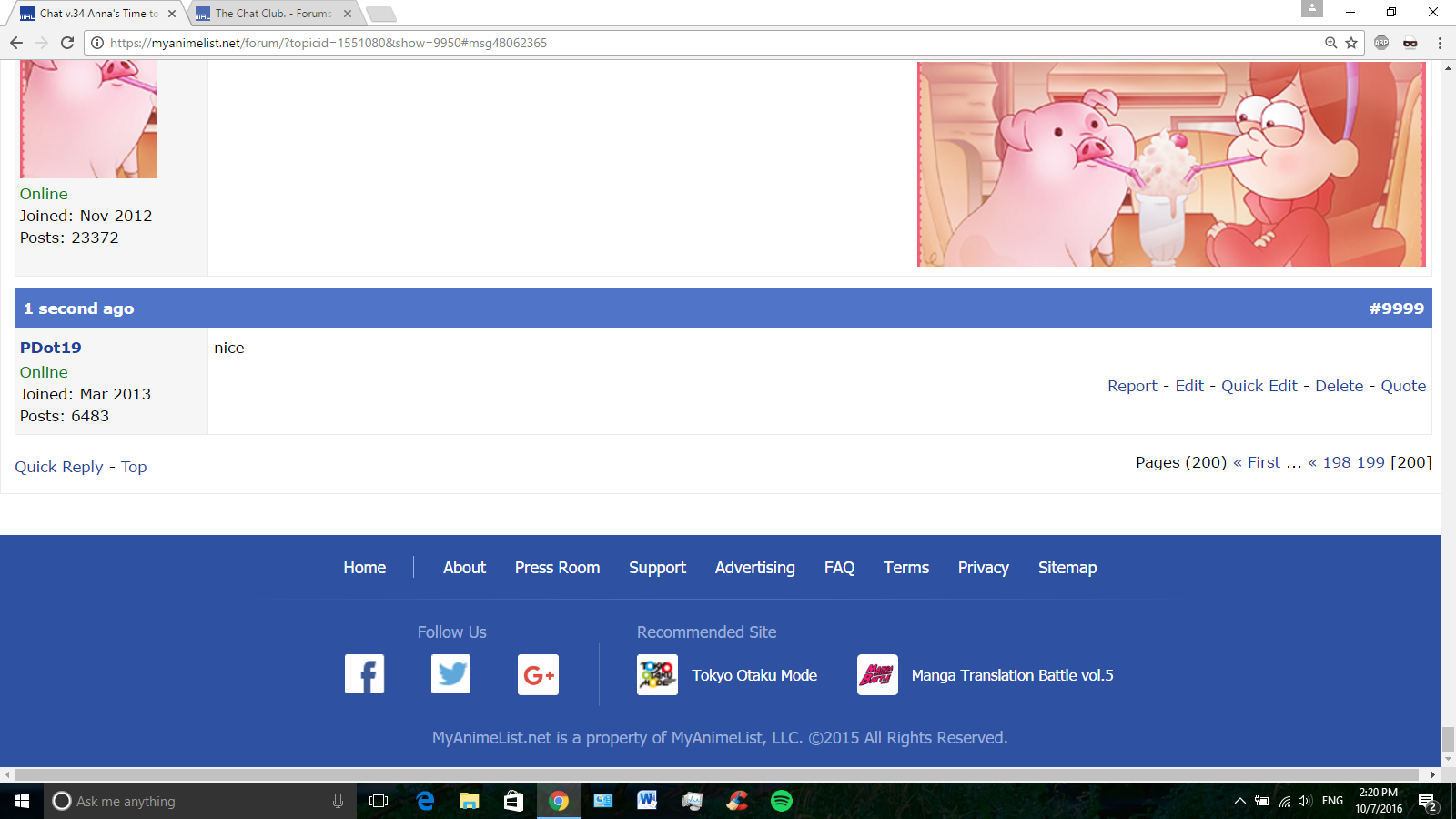Screen dimensions: 1456x819
Task: Quick Edit the post by PDot19
Action: coord(1259,386)
